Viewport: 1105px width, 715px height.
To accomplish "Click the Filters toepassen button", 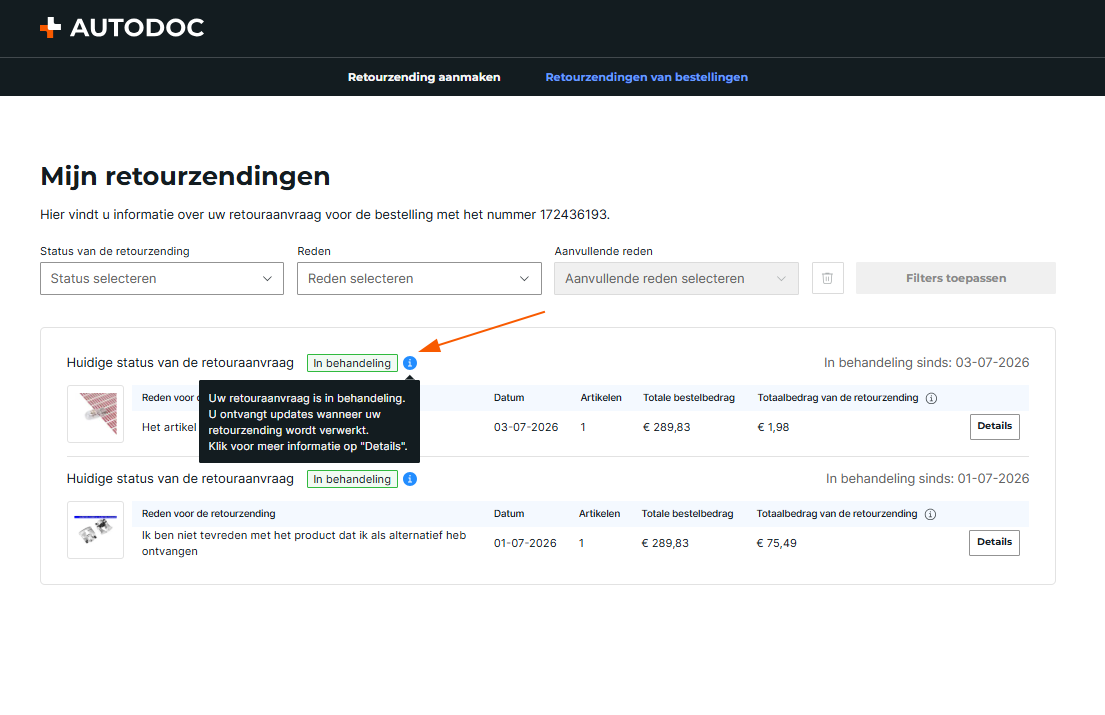I will click(956, 278).
